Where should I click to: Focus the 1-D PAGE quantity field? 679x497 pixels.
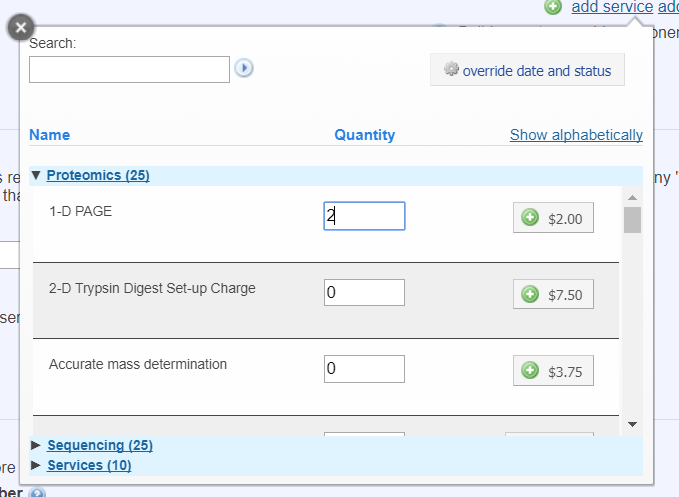[x=364, y=216]
